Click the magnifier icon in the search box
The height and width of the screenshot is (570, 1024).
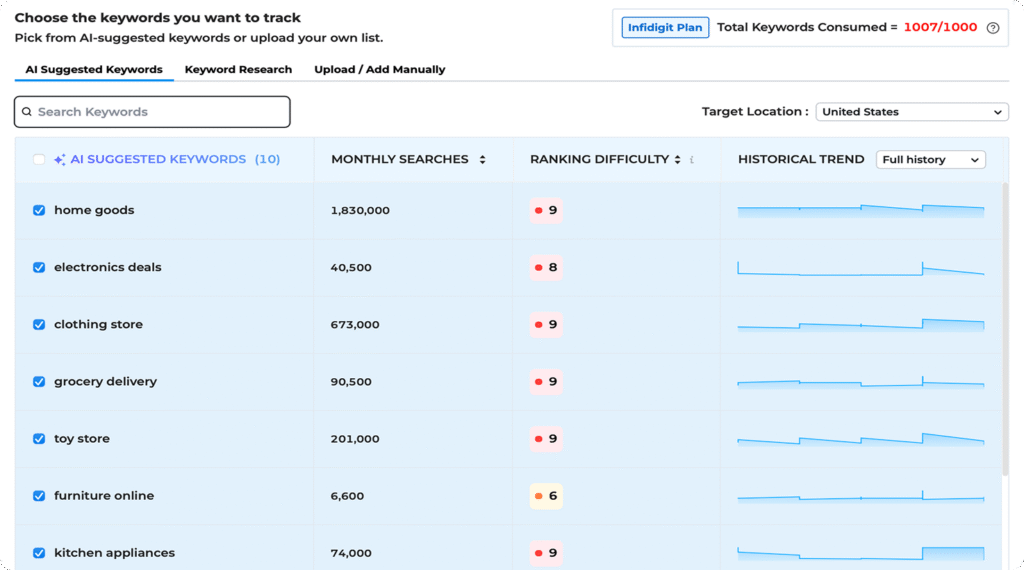(27, 112)
